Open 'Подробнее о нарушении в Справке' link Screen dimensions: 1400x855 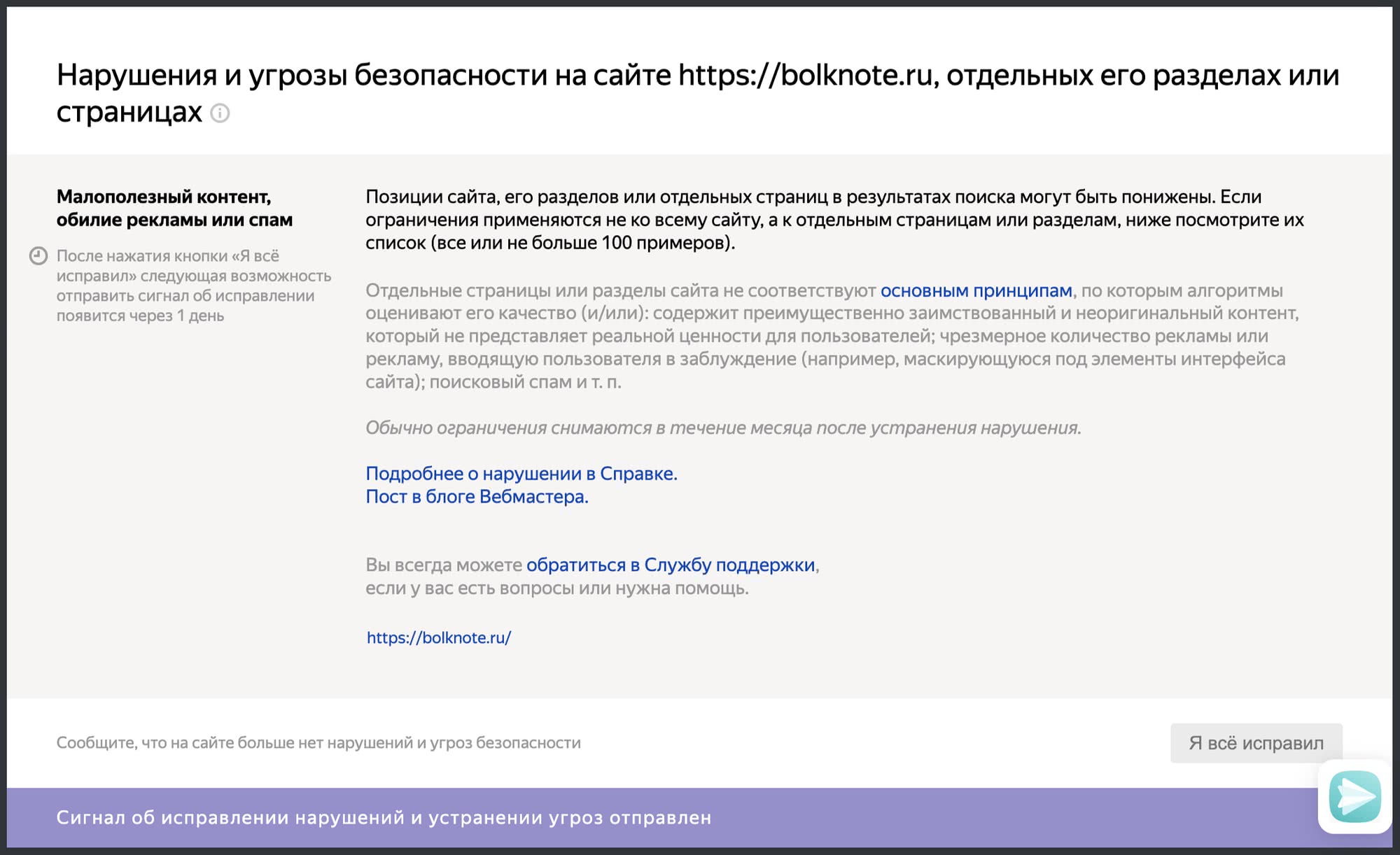521,474
